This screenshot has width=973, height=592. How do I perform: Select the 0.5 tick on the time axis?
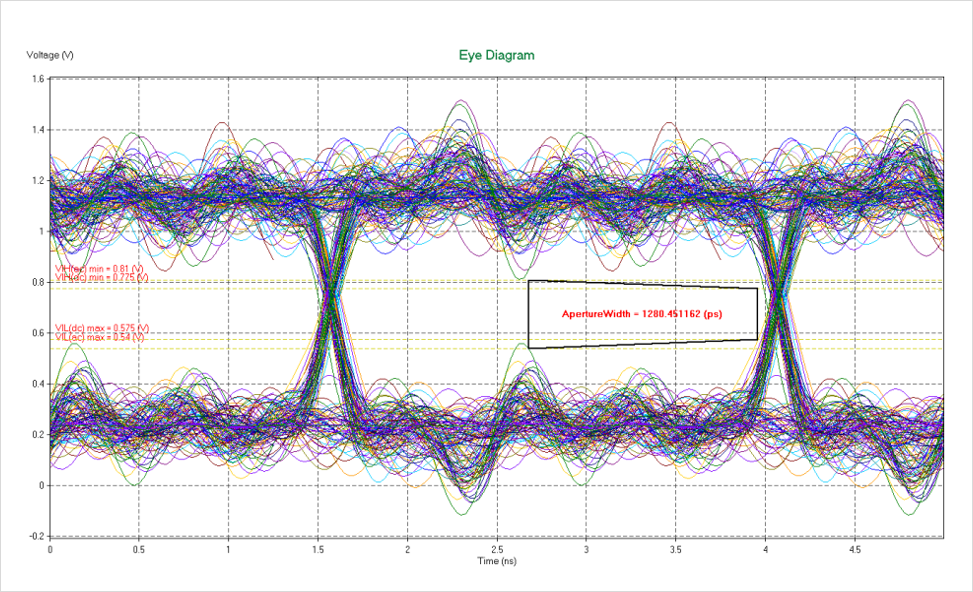[139, 550]
